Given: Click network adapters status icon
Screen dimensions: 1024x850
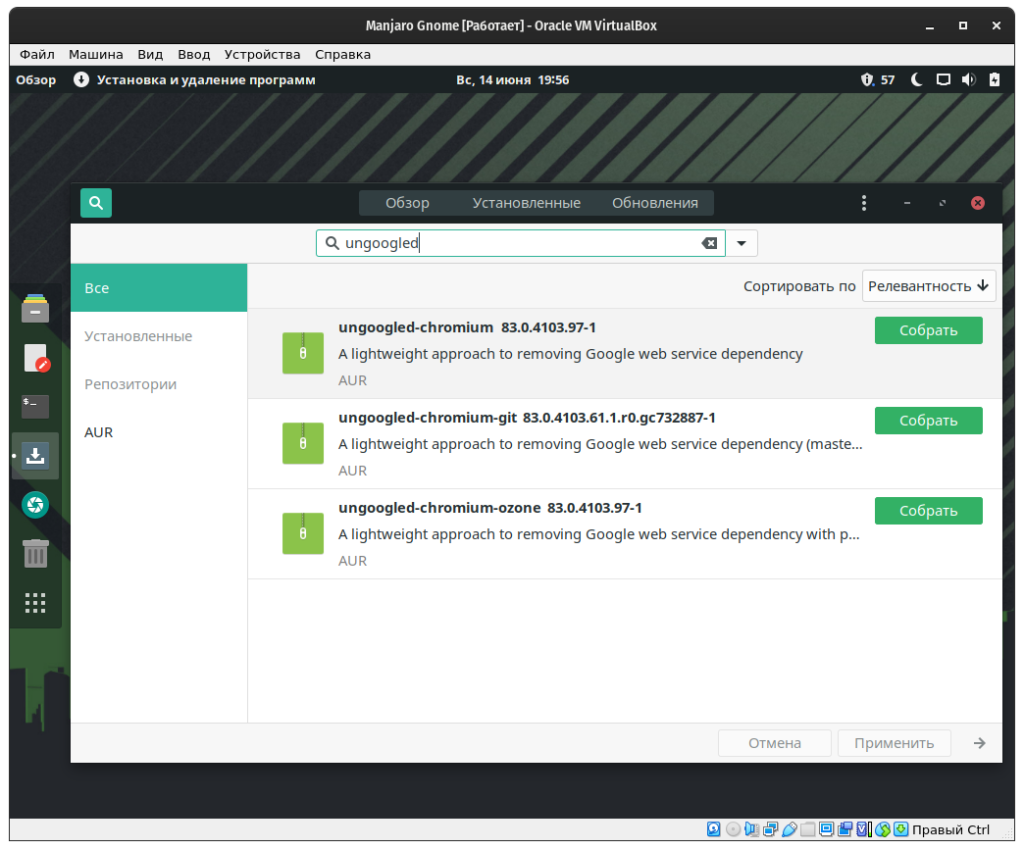Looking at the screenshot, I should (x=770, y=829).
